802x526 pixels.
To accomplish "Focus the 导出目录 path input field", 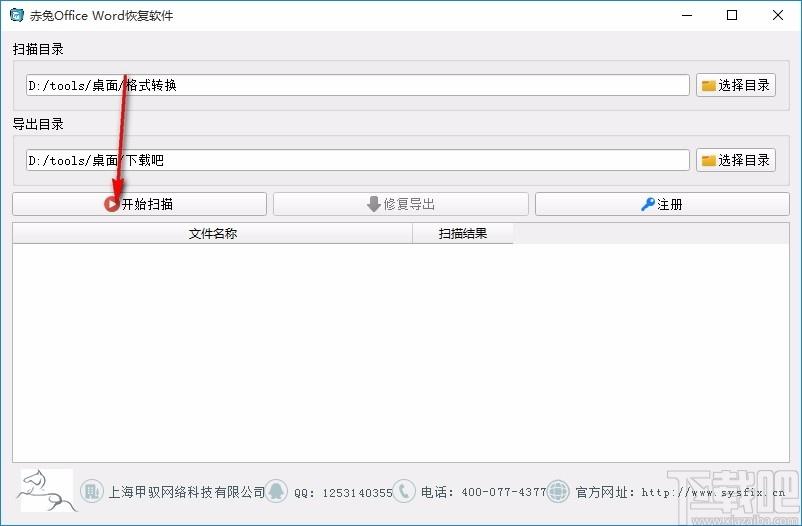I will pyautogui.click(x=358, y=160).
